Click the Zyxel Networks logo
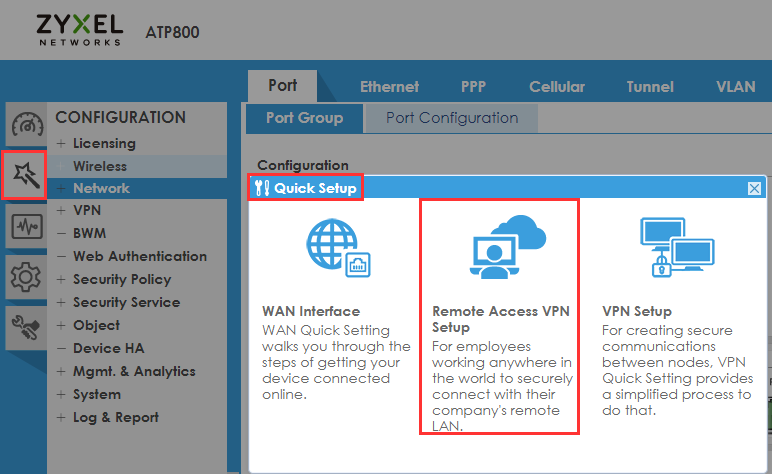Viewport: 772px width, 474px height. 79,29
